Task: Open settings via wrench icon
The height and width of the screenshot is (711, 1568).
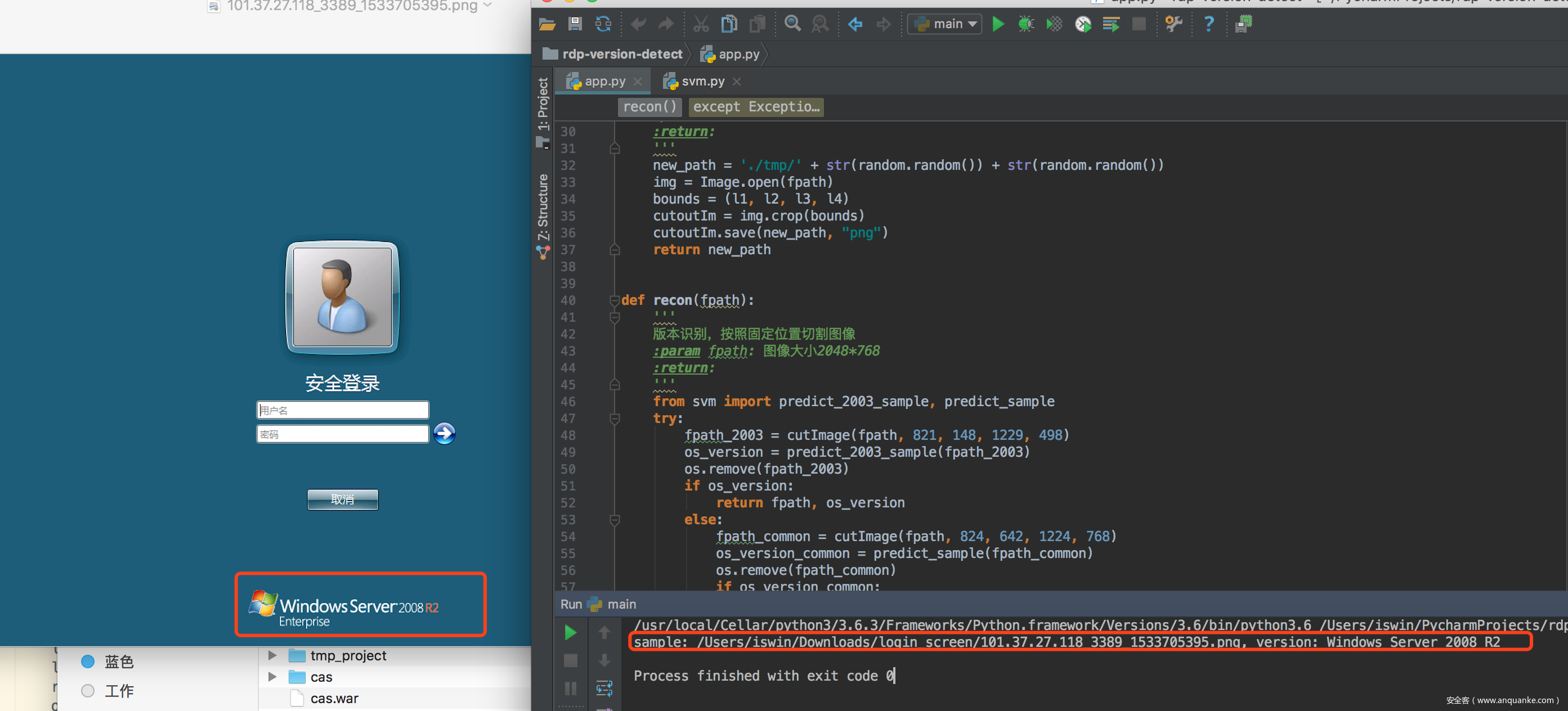Action: click(x=1172, y=24)
